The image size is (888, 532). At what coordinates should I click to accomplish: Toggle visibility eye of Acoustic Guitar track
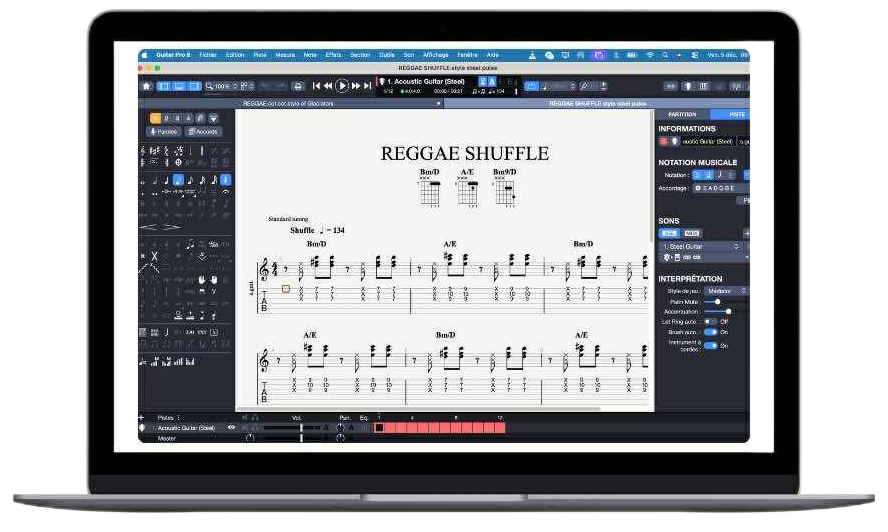[x=231, y=428]
